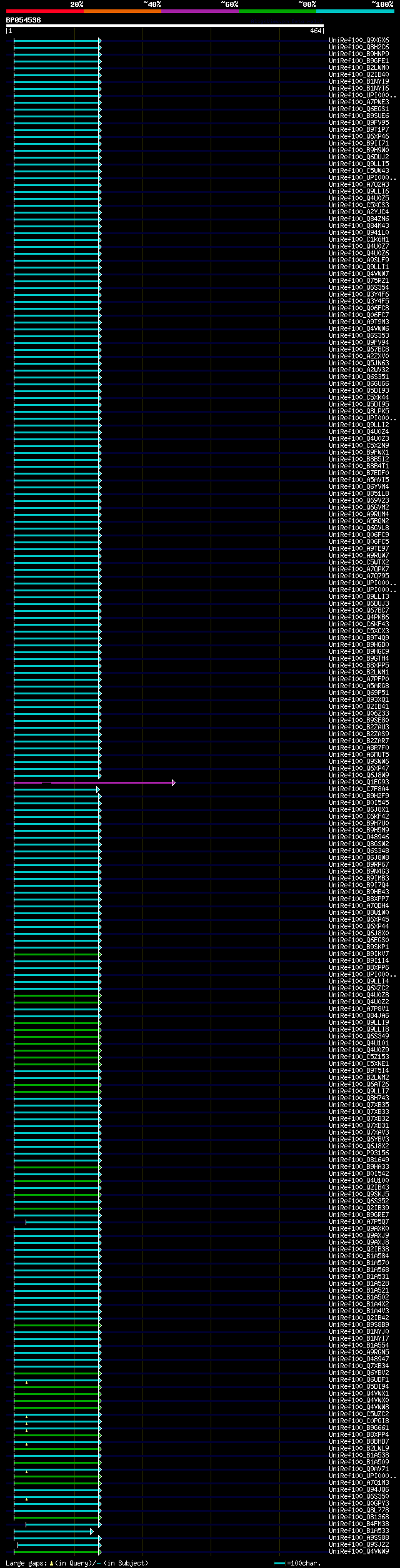Select the UniRef100_A7Q2A3 label
This screenshot has width=400, height=1568.
(359, 185)
